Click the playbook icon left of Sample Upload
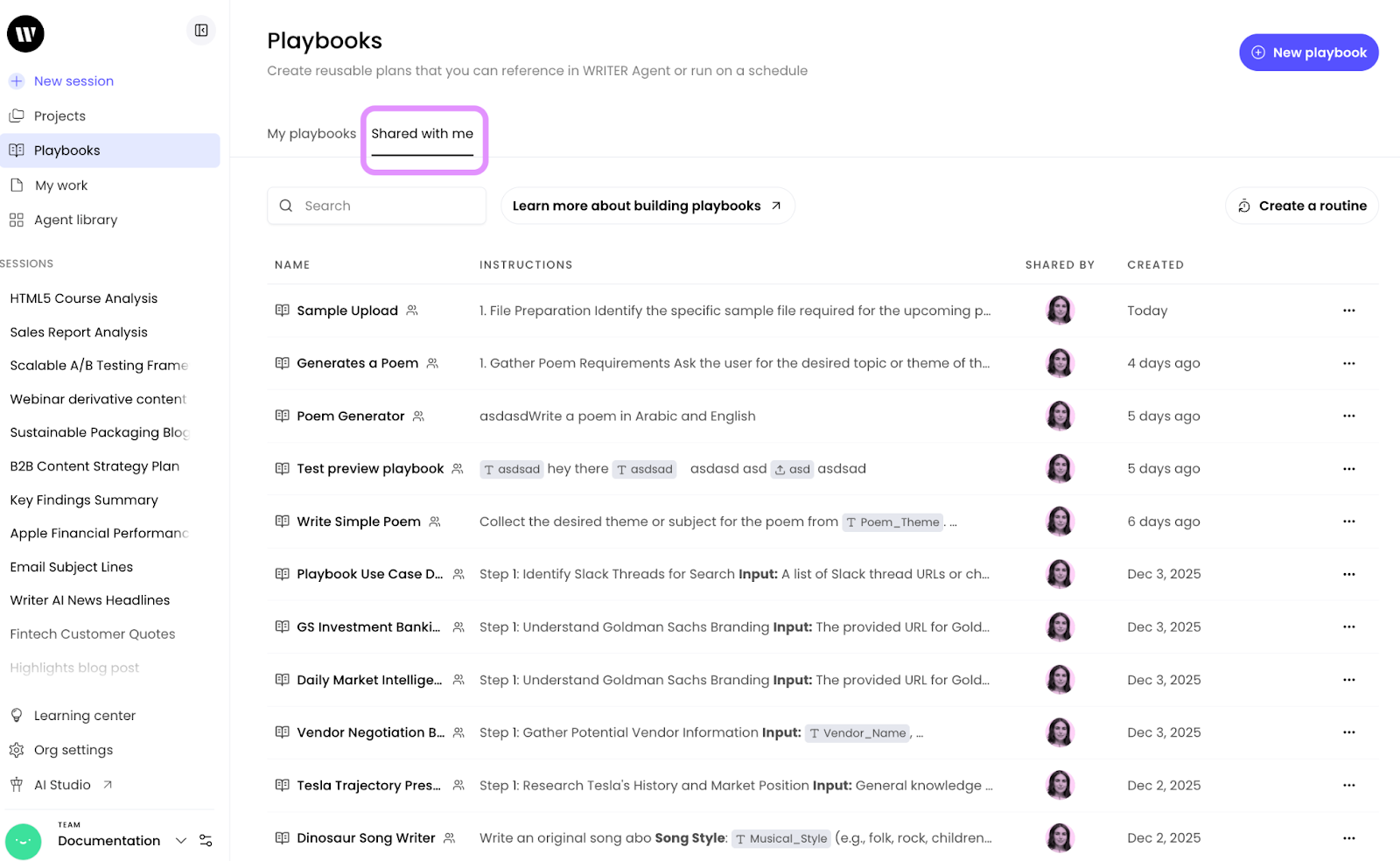 [282, 311]
